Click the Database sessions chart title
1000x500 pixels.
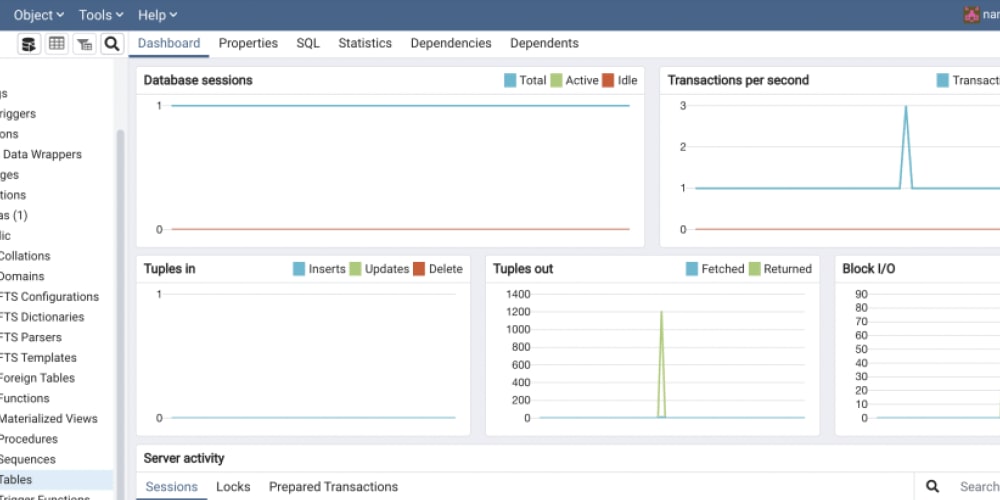pyautogui.click(x=198, y=80)
